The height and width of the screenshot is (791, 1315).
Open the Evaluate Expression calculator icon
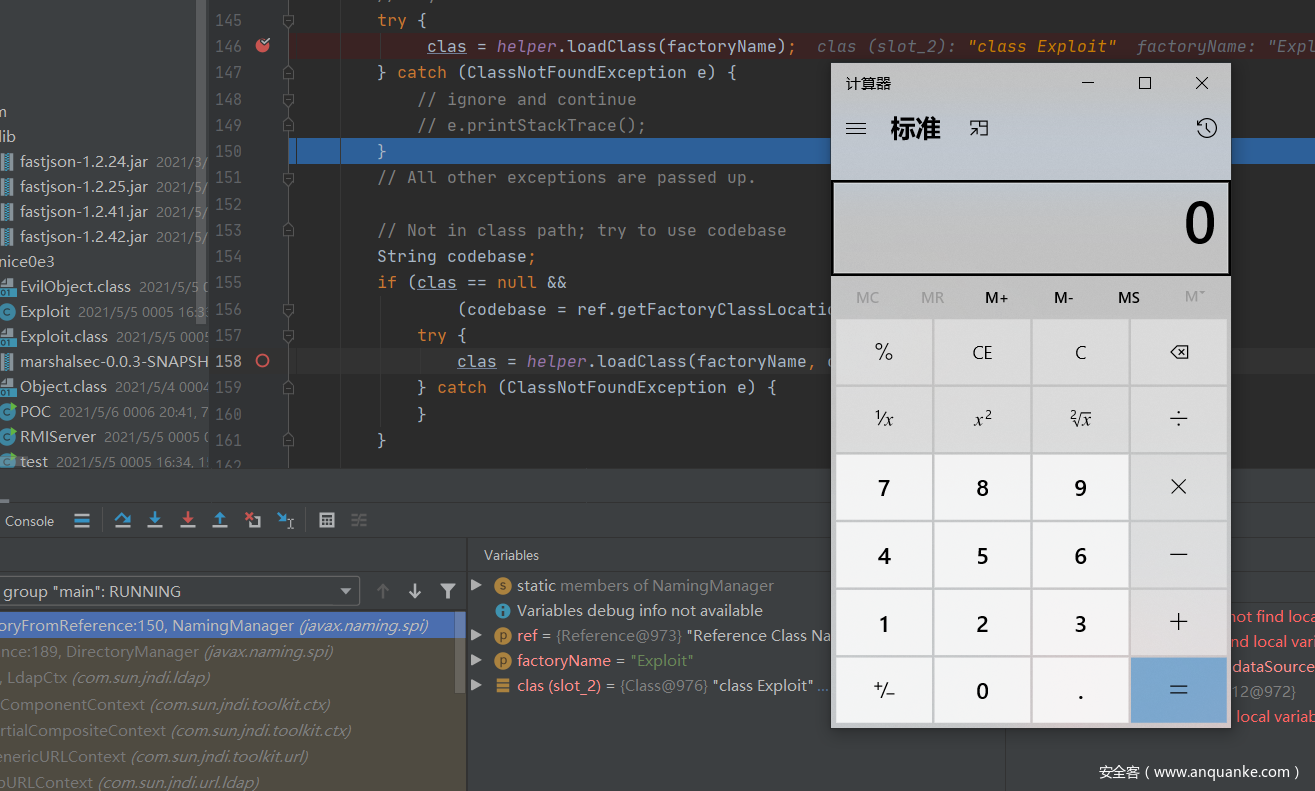(x=326, y=520)
